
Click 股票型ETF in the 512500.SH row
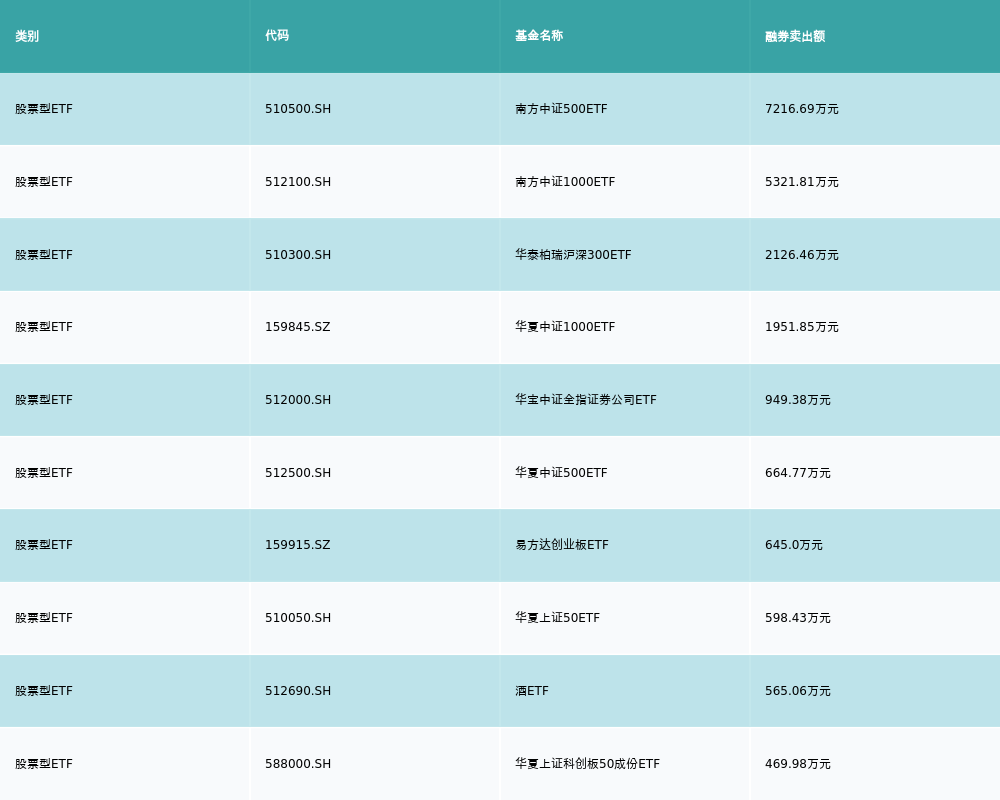(x=44, y=473)
